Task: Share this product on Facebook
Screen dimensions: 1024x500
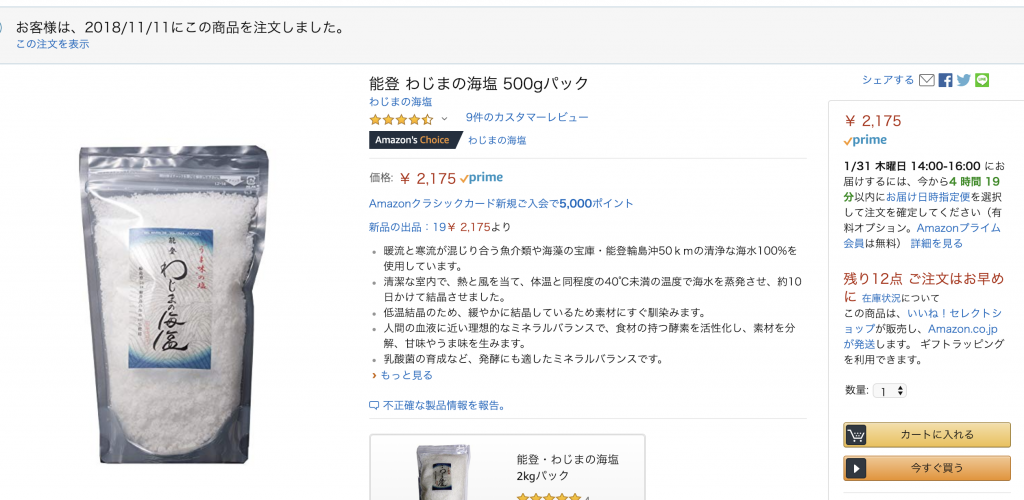Action: pos(945,81)
